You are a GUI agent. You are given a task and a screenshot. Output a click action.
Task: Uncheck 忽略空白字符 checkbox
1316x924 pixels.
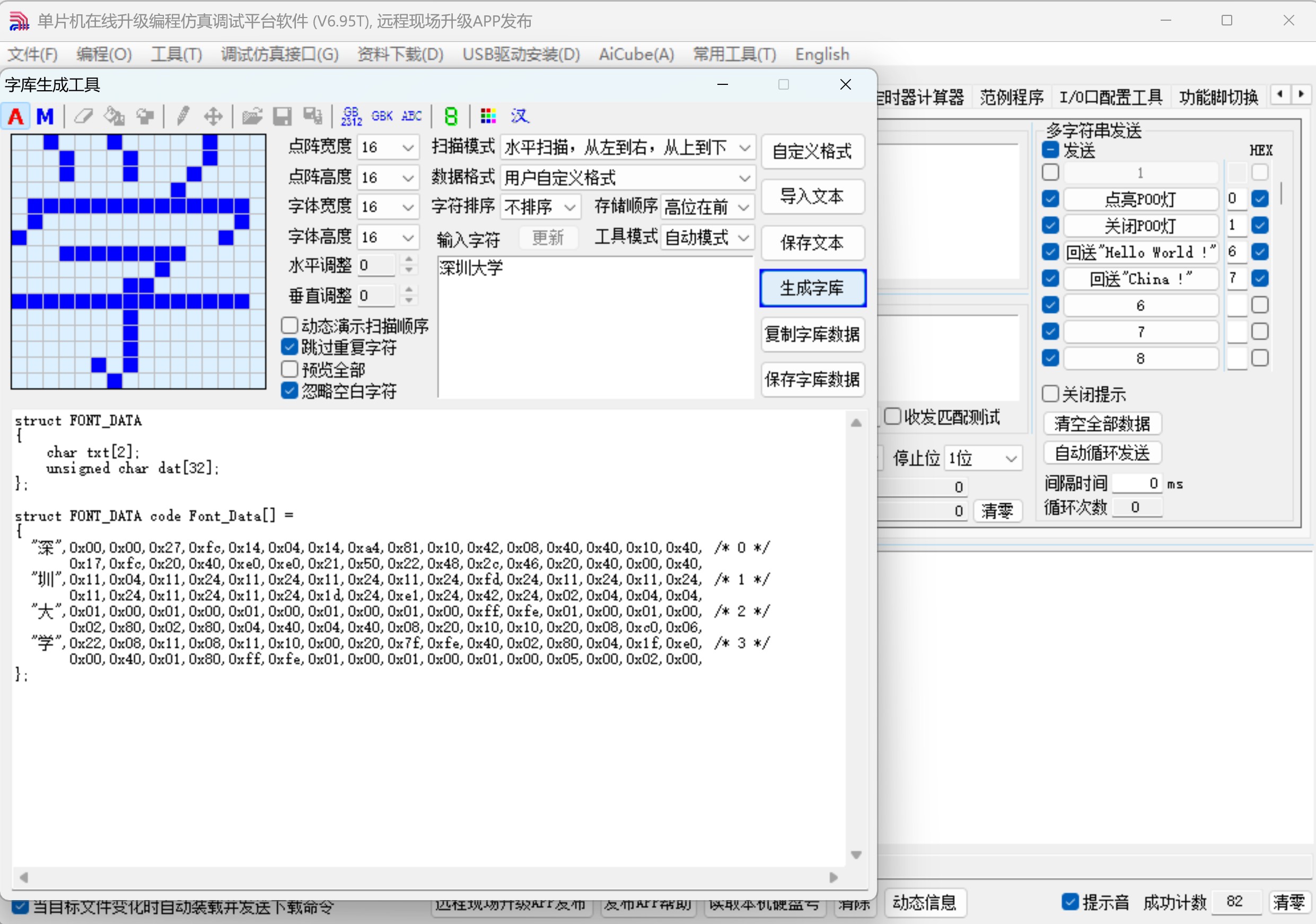289,390
